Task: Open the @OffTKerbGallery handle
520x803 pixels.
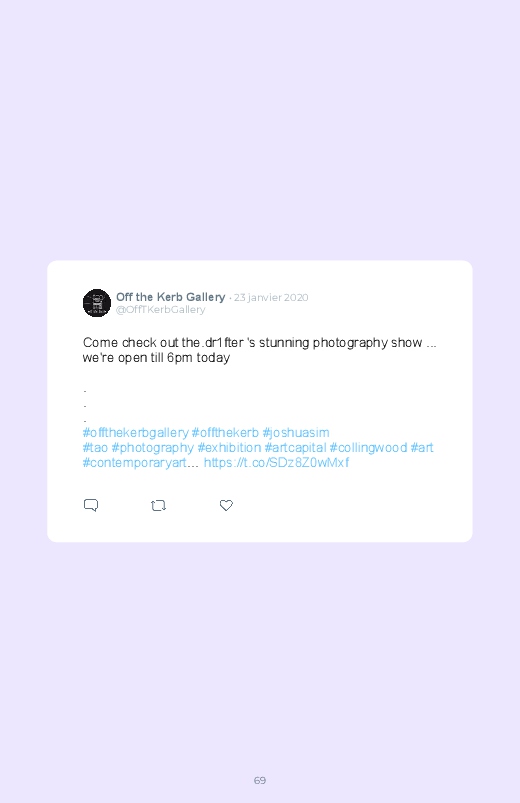Action: tap(160, 309)
